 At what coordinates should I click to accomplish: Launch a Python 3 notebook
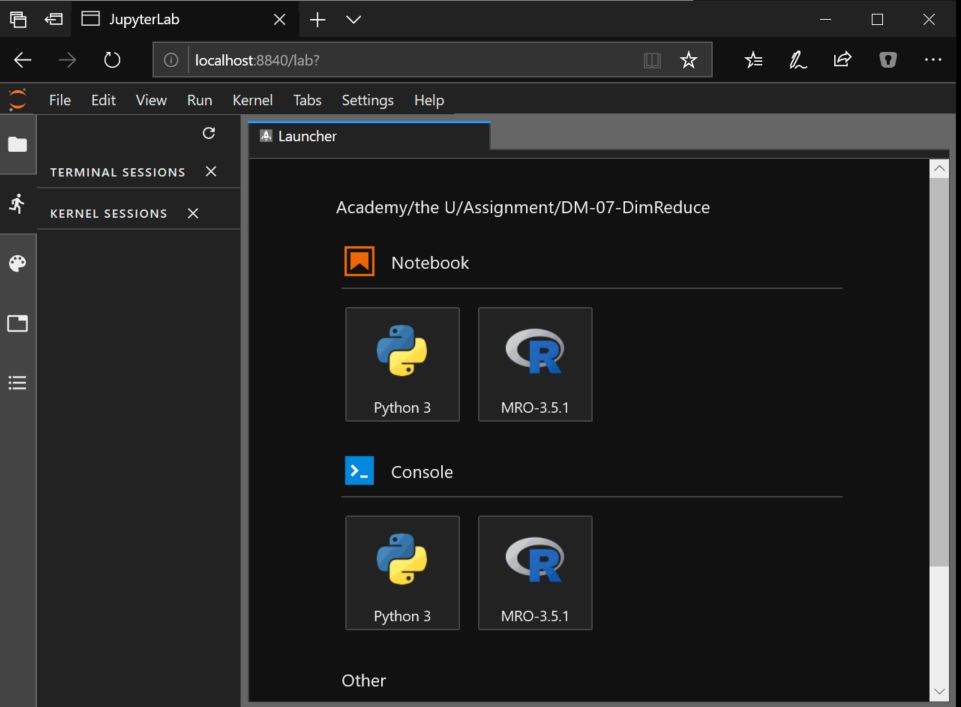[x=402, y=364]
